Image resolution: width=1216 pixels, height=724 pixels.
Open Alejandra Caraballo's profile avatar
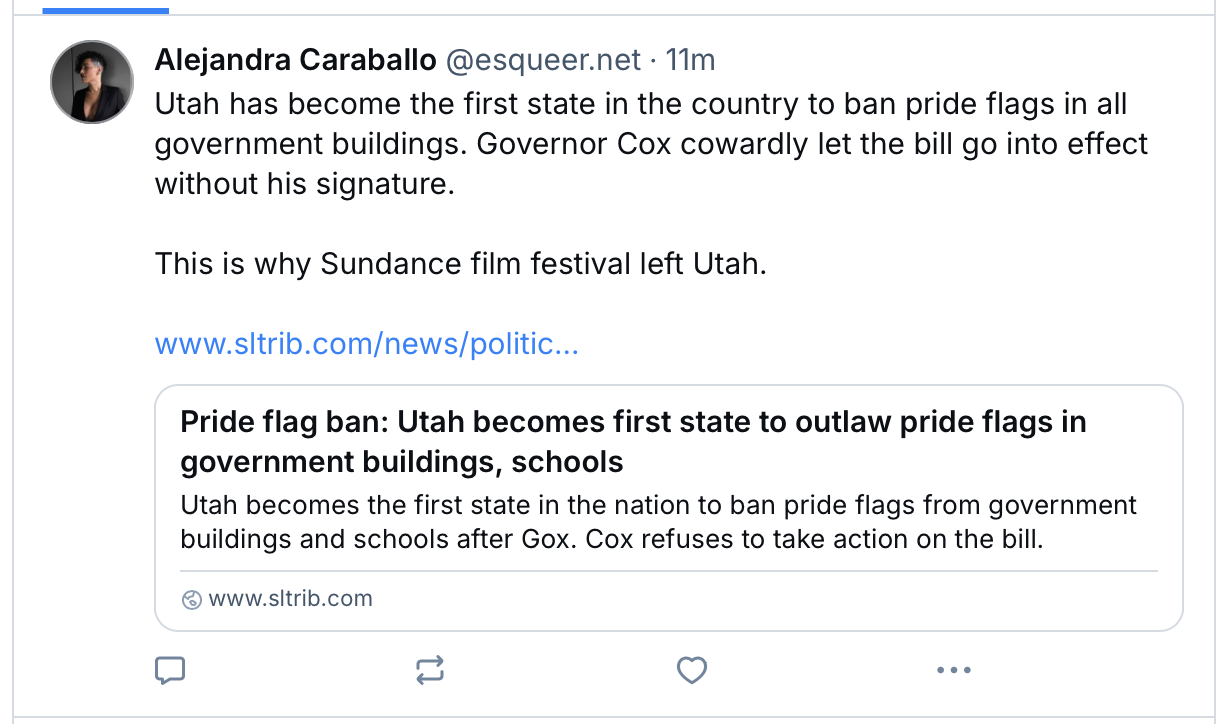92,82
